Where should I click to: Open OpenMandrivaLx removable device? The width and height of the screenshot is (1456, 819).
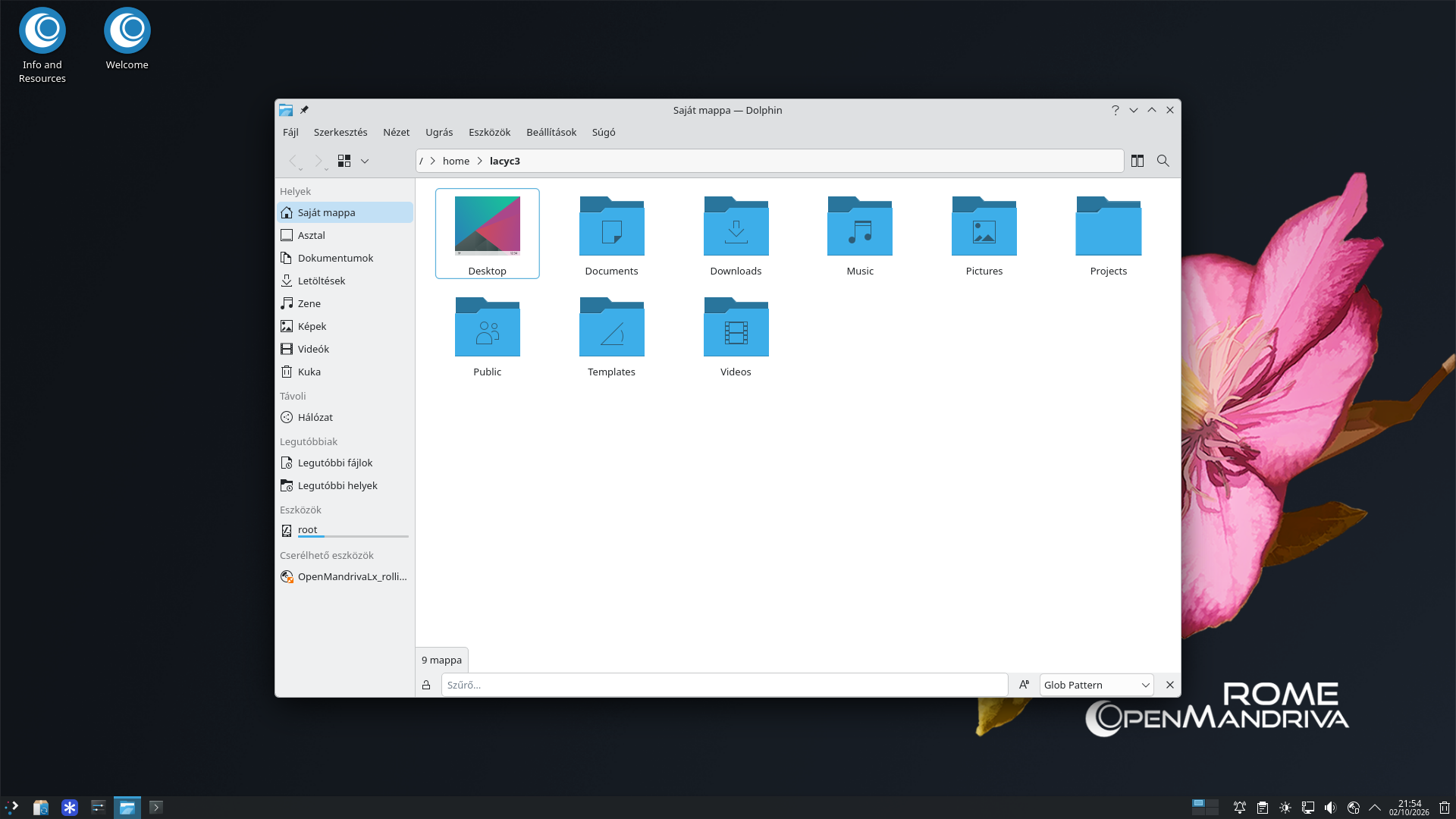[x=345, y=576]
